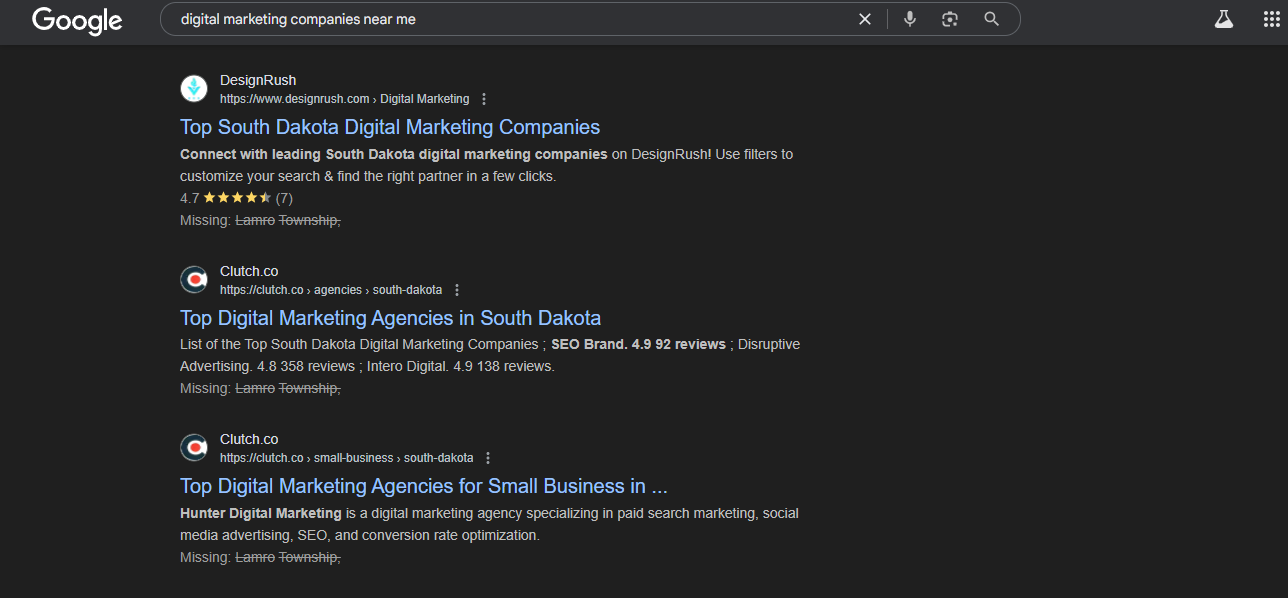Clear the search query with X
1288x598 pixels.
click(x=865, y=19)
